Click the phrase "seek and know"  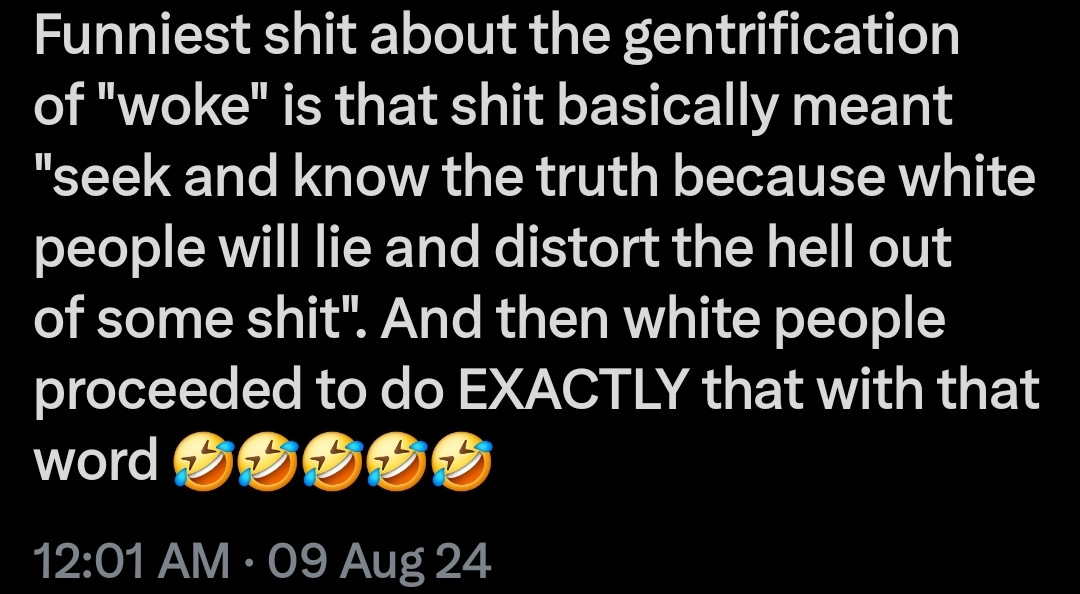pos(197,178)
